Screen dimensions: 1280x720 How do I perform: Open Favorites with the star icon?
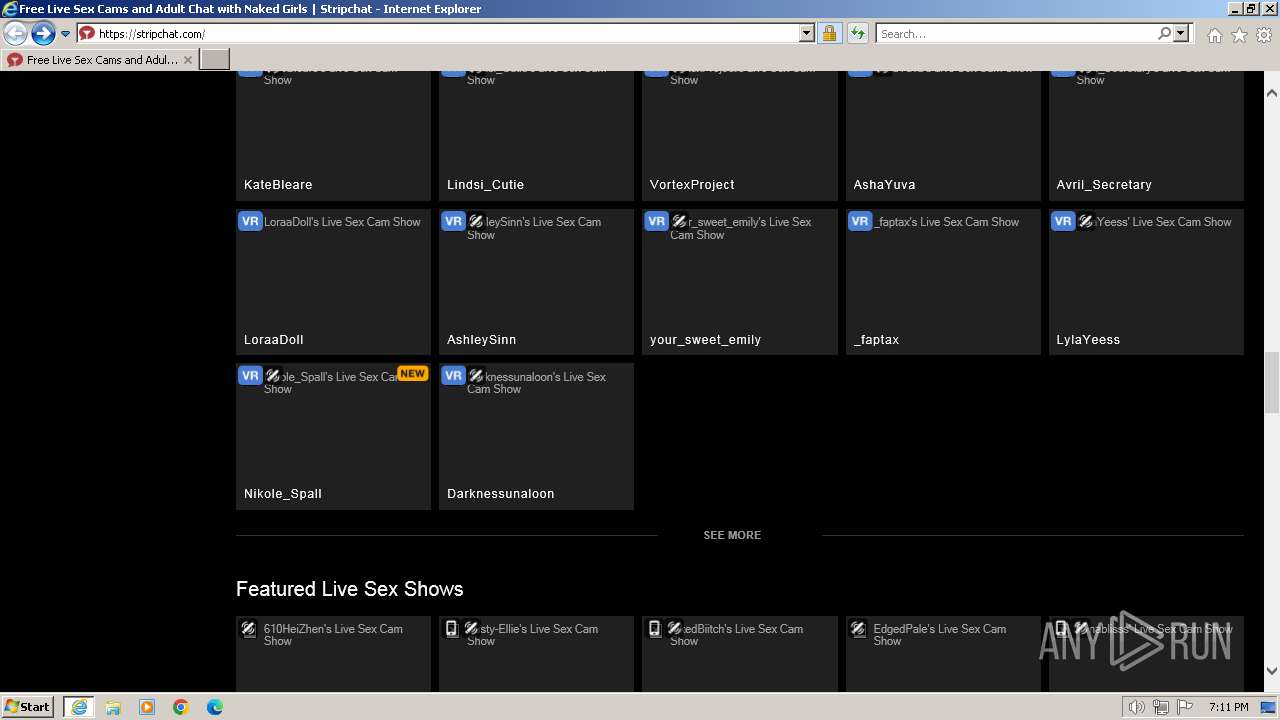tap(1239, 35)
